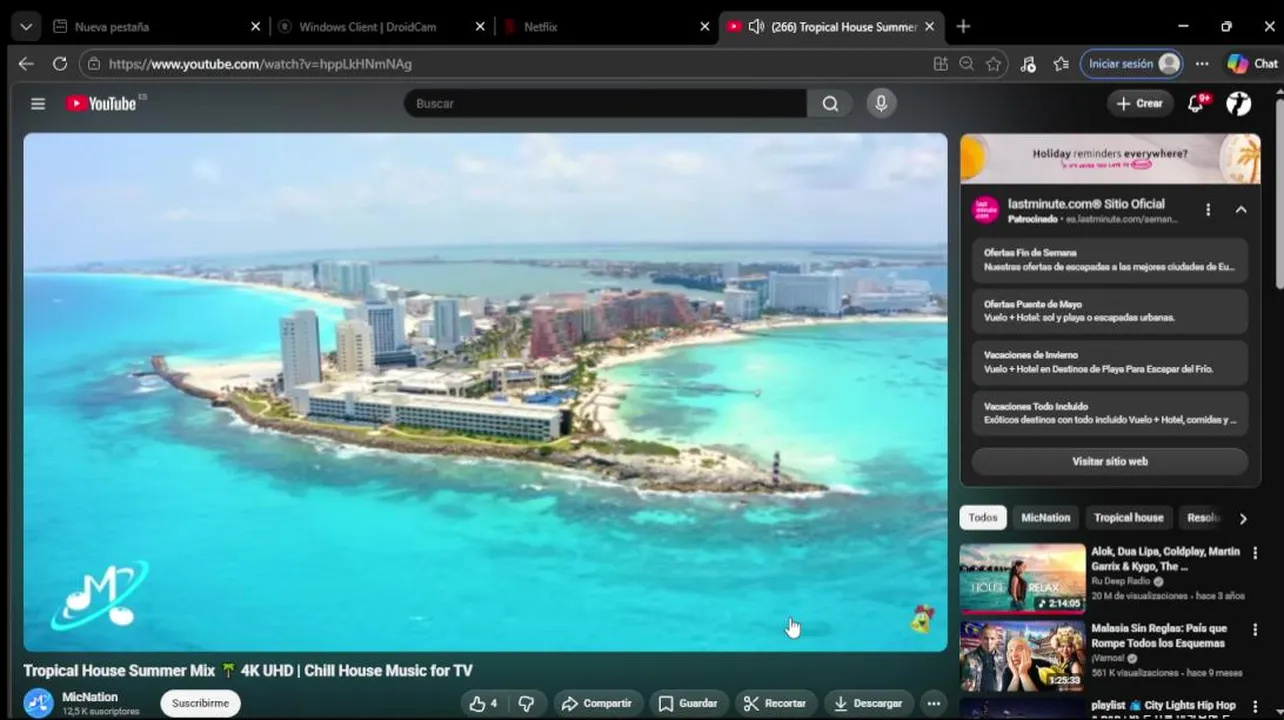Click the Descargar download button

coord(868,703)
